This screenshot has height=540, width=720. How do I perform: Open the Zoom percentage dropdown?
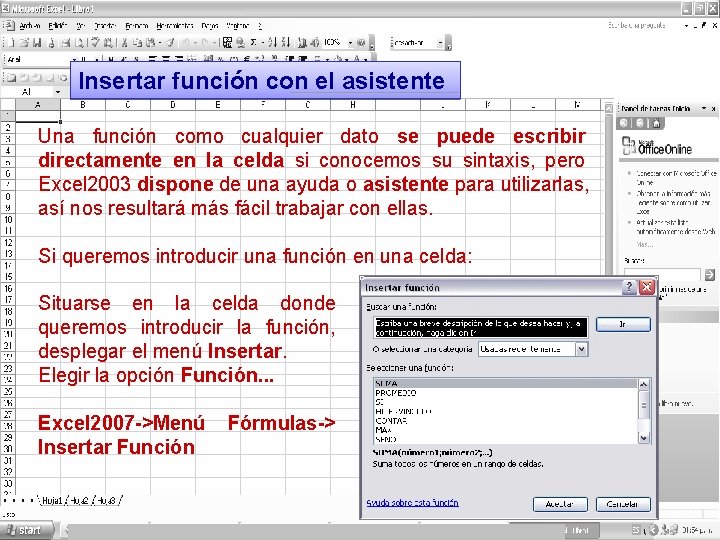[x=350, y=43]
